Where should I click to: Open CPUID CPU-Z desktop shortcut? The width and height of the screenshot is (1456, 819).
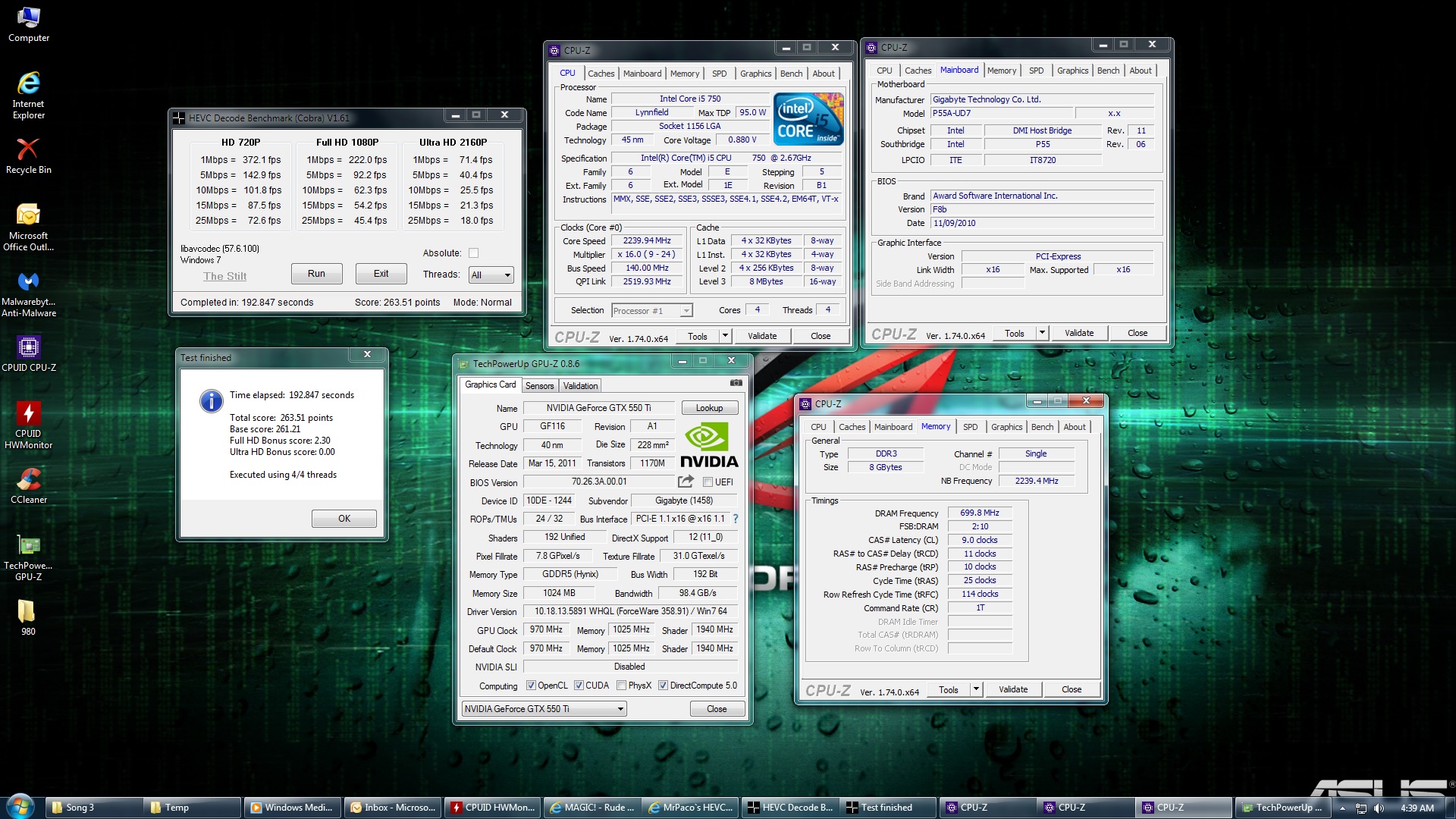point(28,353)
